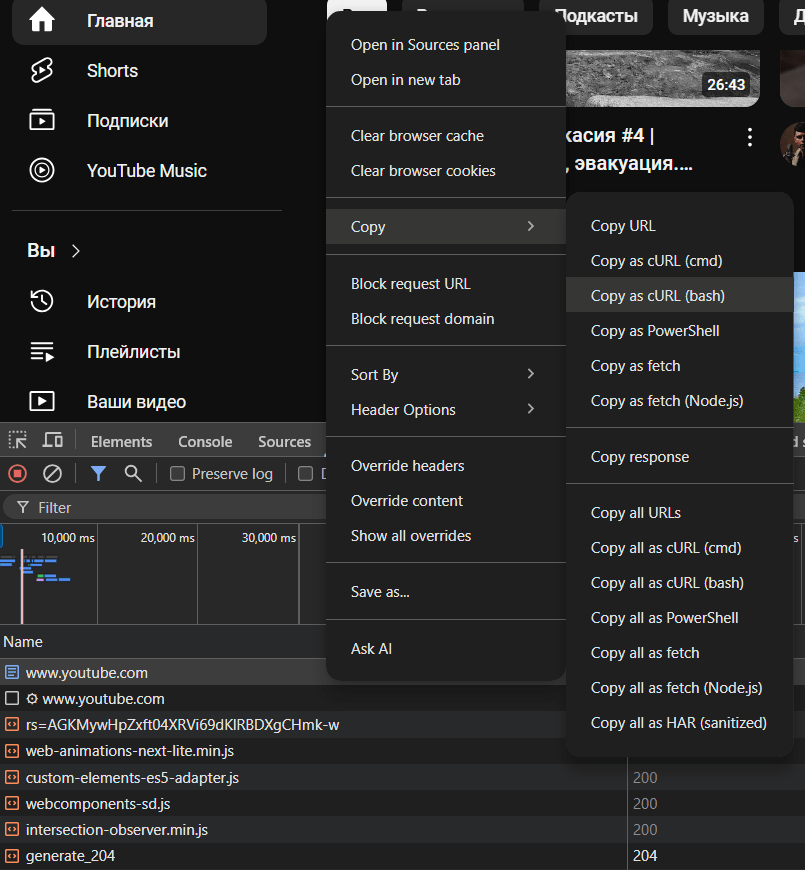Choose Copy all as cURL (cmd)
805x870 pixels.
(680, 548)
